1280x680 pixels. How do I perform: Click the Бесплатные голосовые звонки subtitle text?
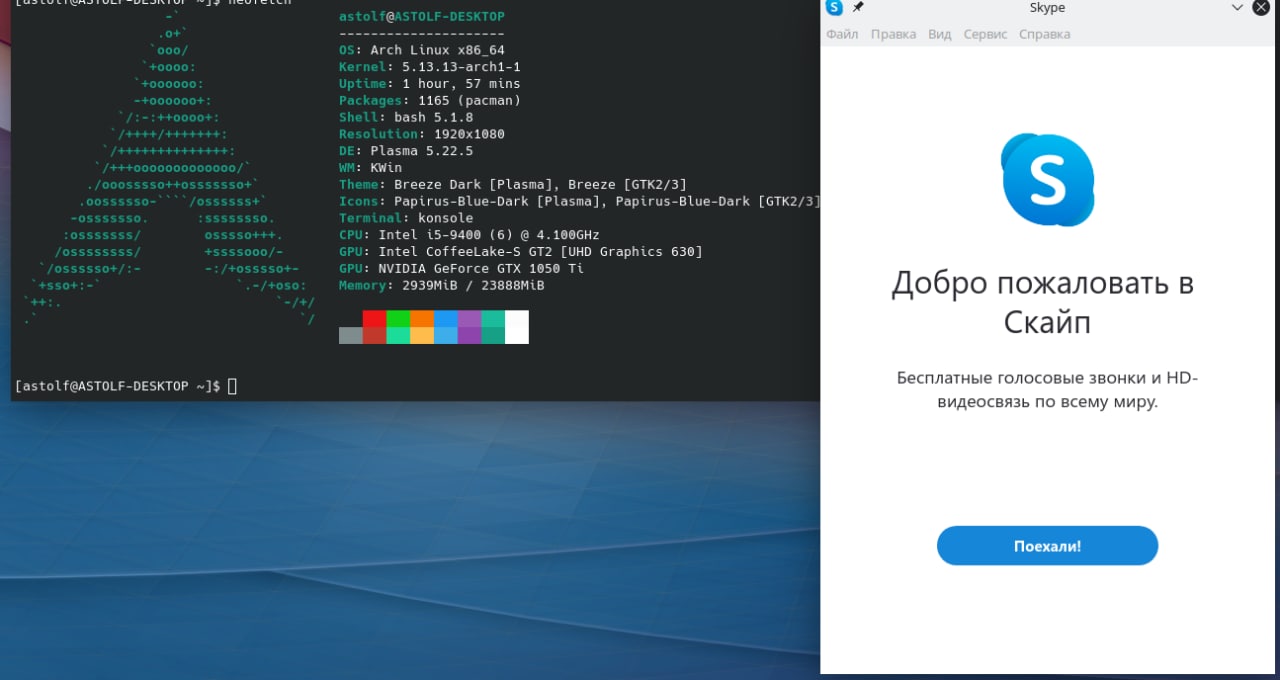pyautogui.click(x=1047, y=390)
